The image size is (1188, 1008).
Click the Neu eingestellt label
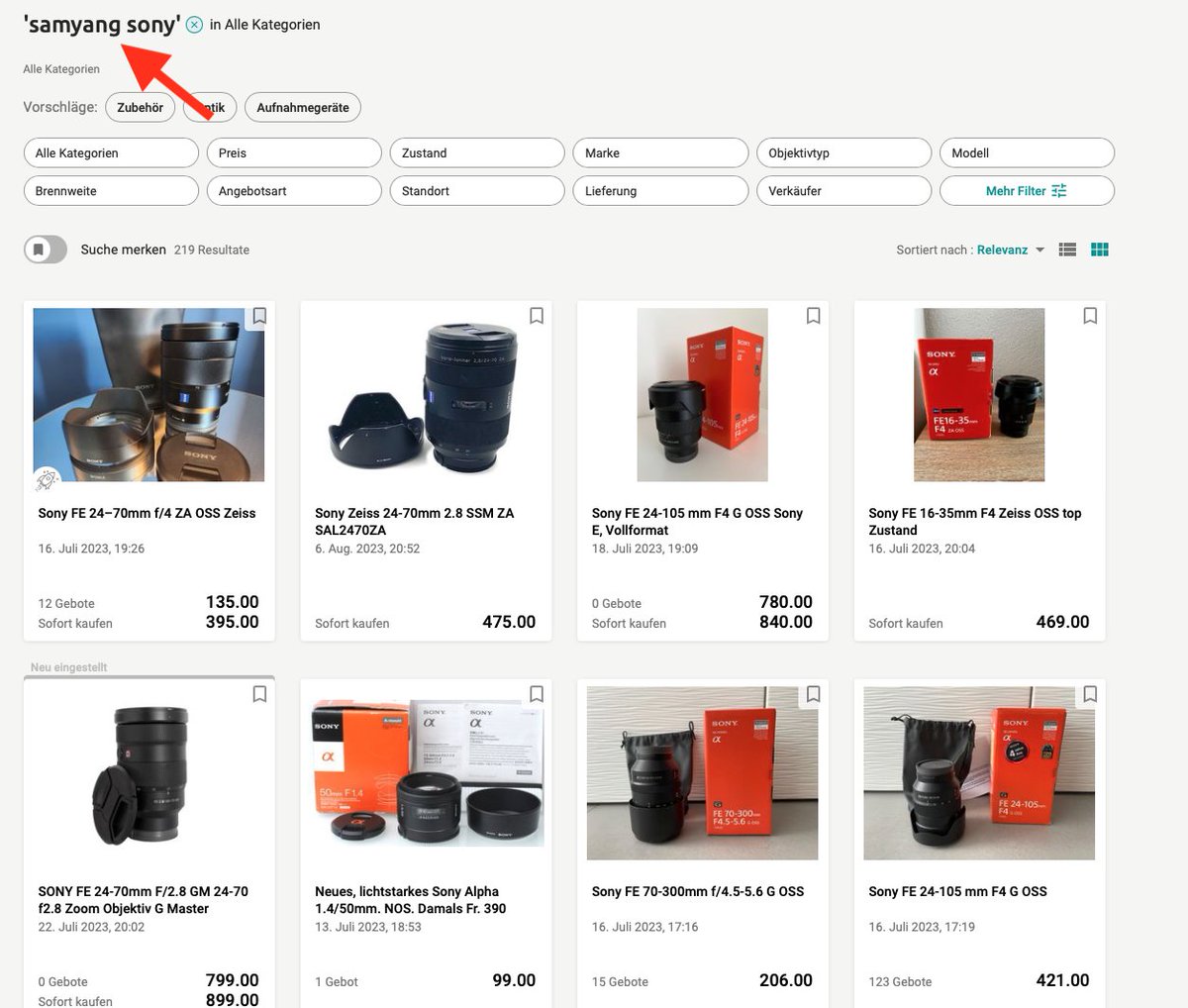tap(68, 667)
